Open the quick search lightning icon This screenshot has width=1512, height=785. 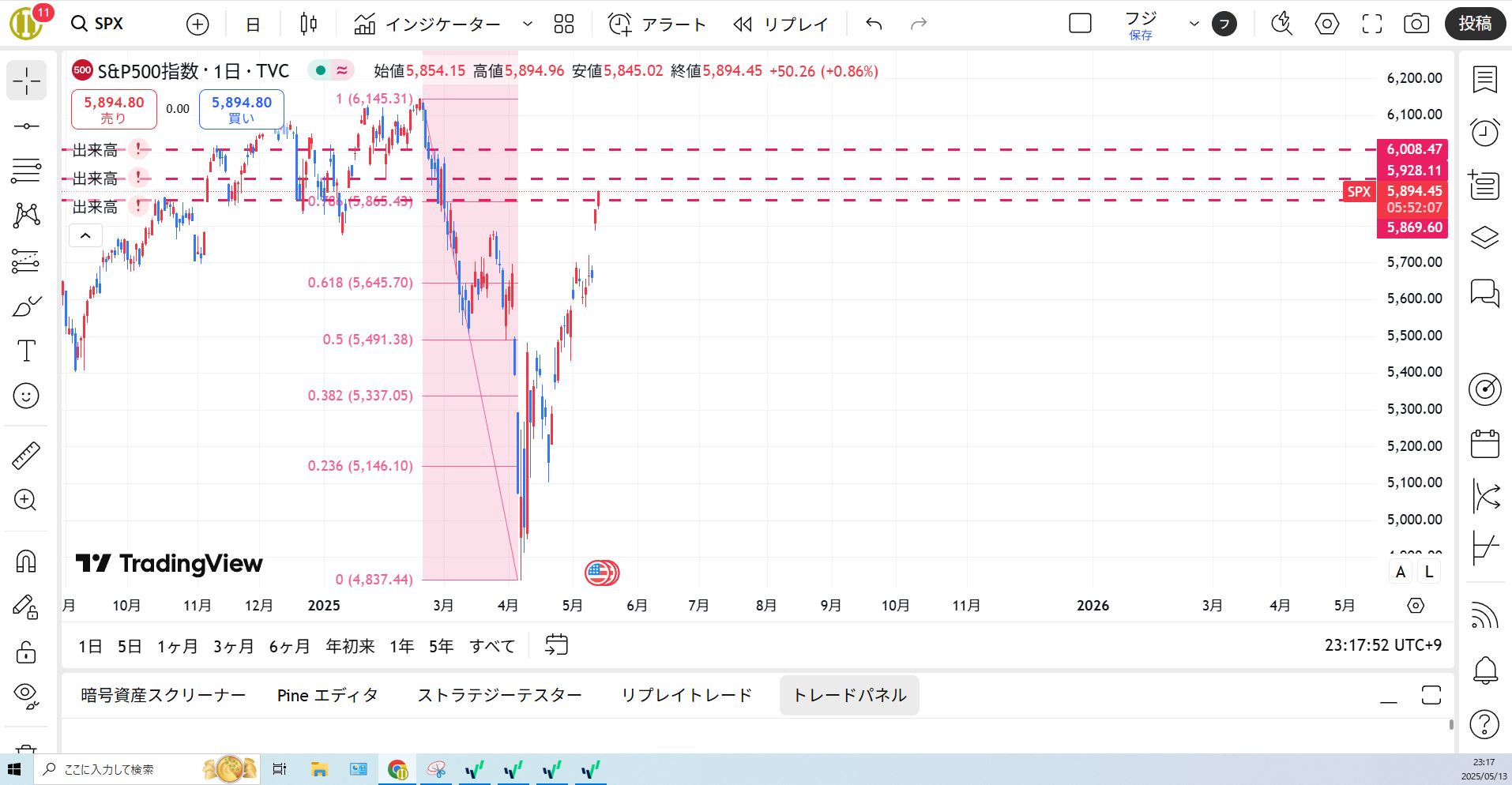1281,24
